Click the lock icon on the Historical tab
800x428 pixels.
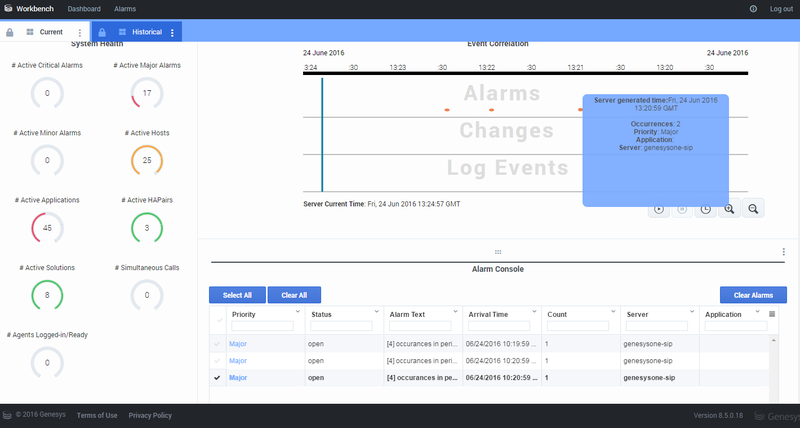pos(102,32)
